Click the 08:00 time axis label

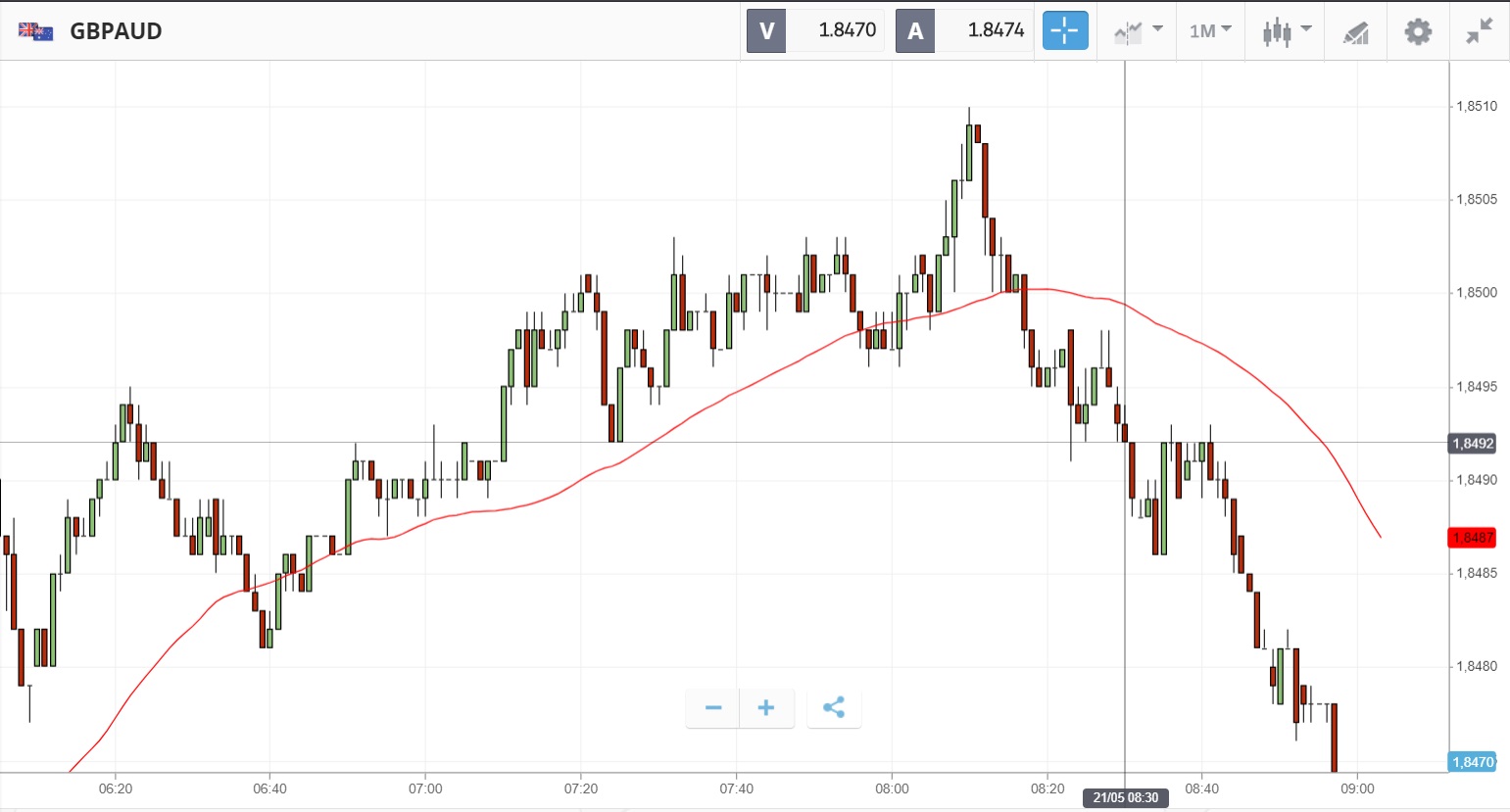tap(892, 788)
